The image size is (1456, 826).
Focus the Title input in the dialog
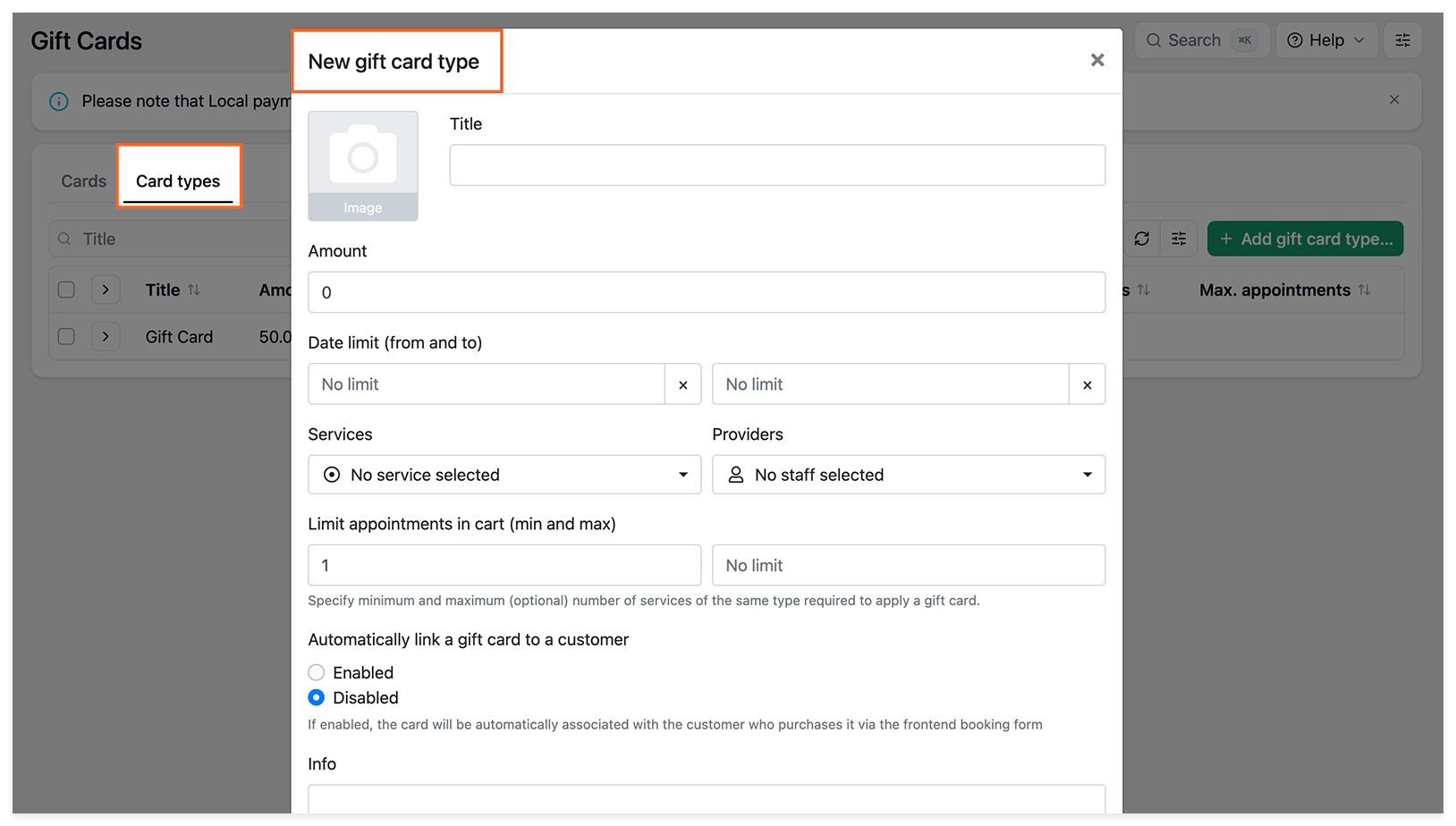click(777, 165)
